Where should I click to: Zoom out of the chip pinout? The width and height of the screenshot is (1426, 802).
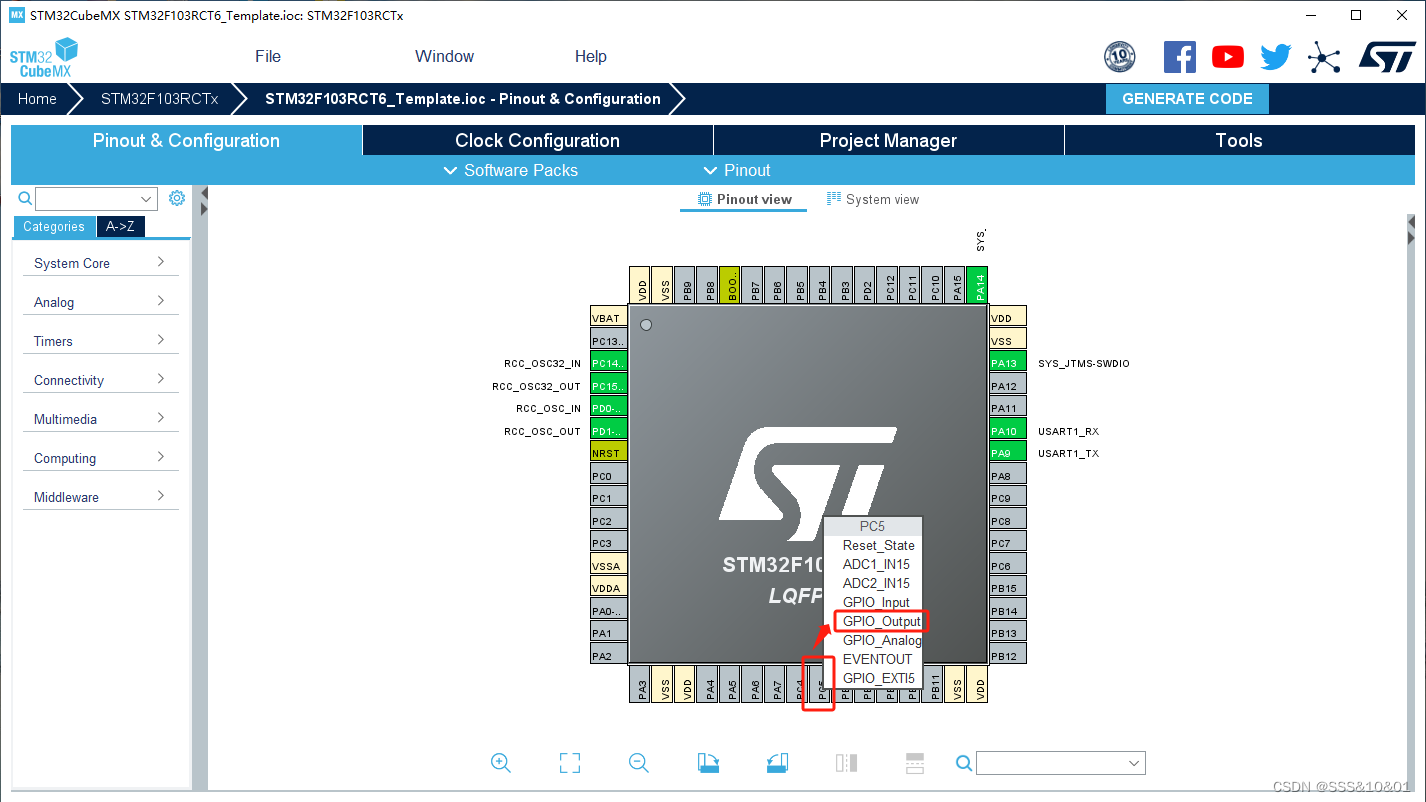pos(639,763)
